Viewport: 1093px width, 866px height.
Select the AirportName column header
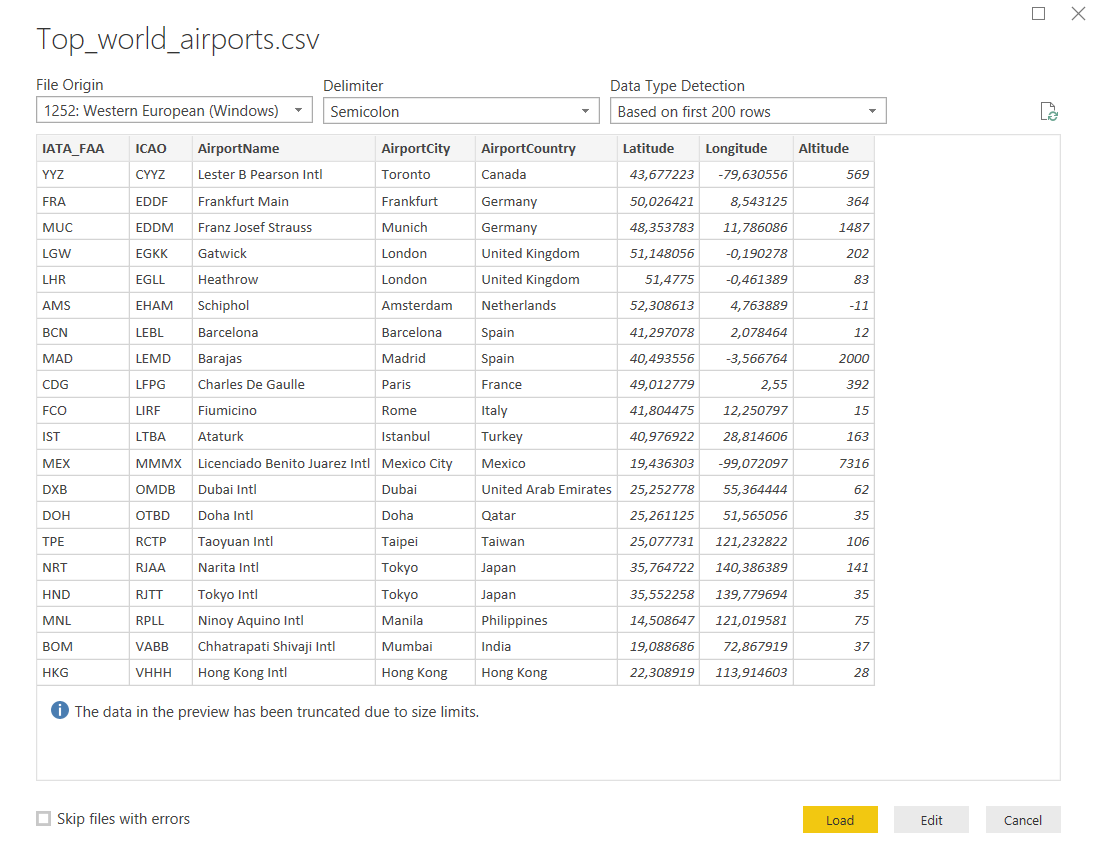[240, 148]
